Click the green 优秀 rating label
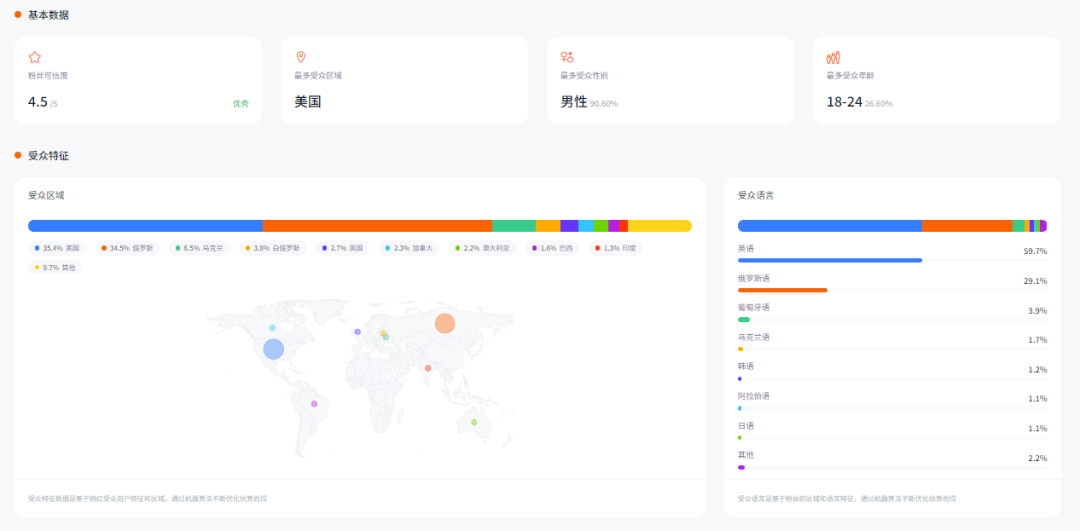The width and height of the screenshot is (1080, 531). [240, 103]
